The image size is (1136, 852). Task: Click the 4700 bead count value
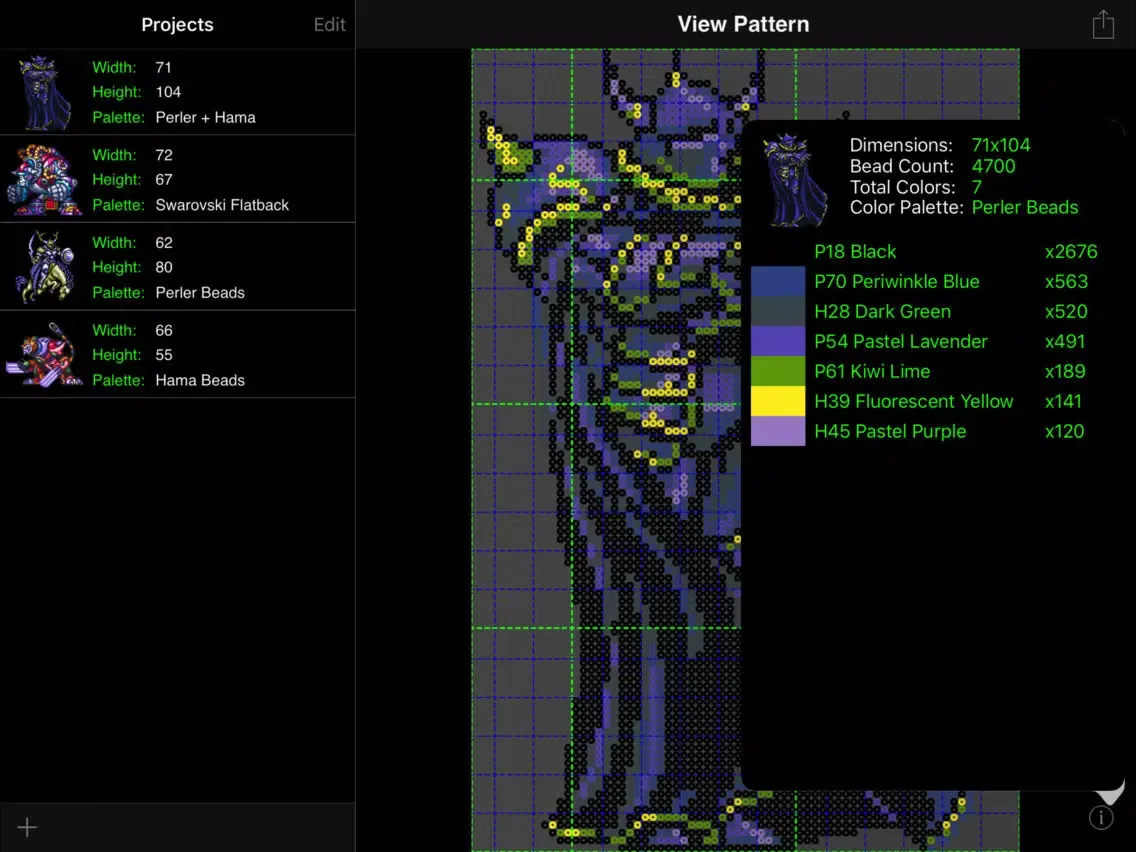pyautogui.click(x=993, y=166)
